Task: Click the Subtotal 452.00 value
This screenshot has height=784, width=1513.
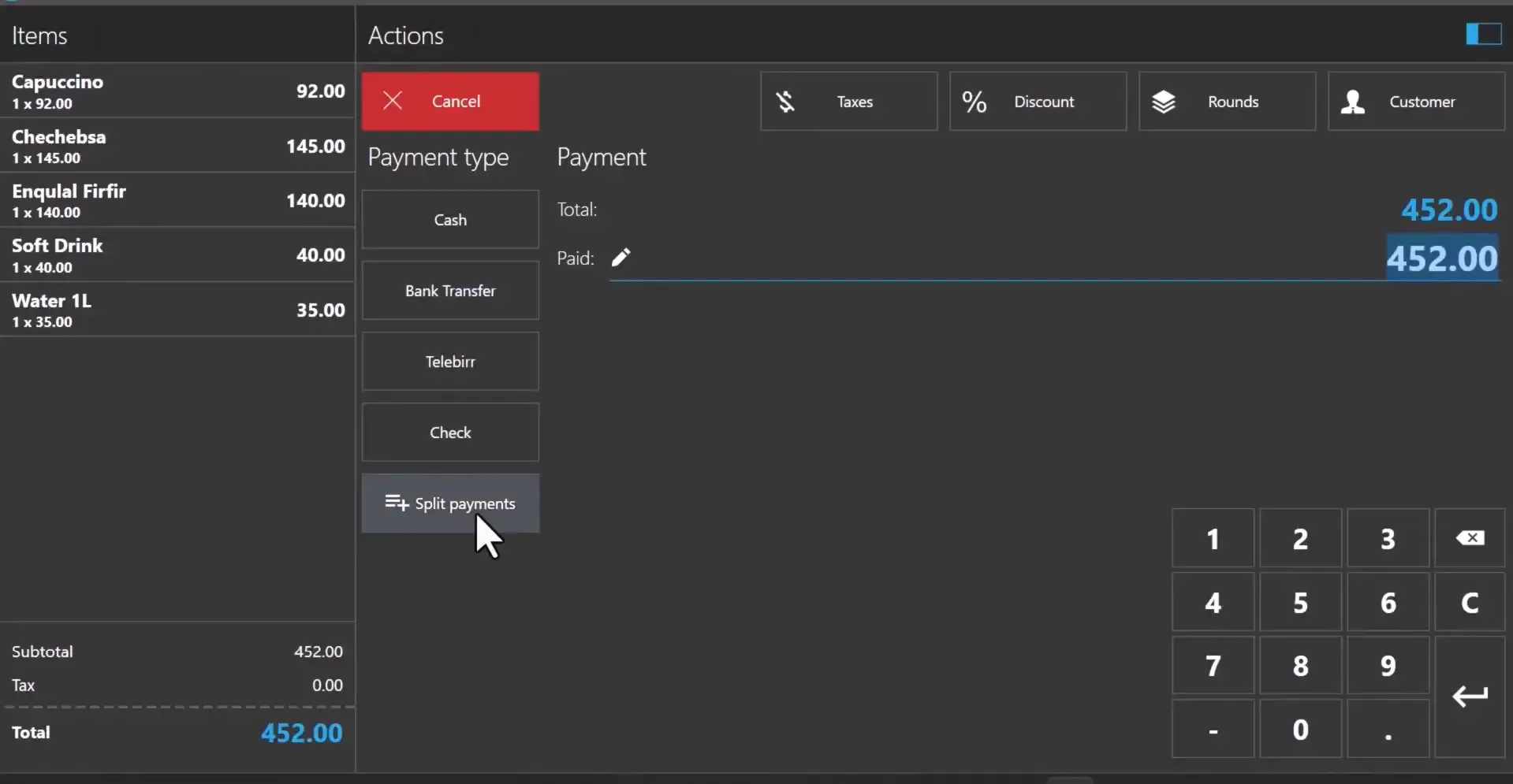Action: click(x=319, y=652)
